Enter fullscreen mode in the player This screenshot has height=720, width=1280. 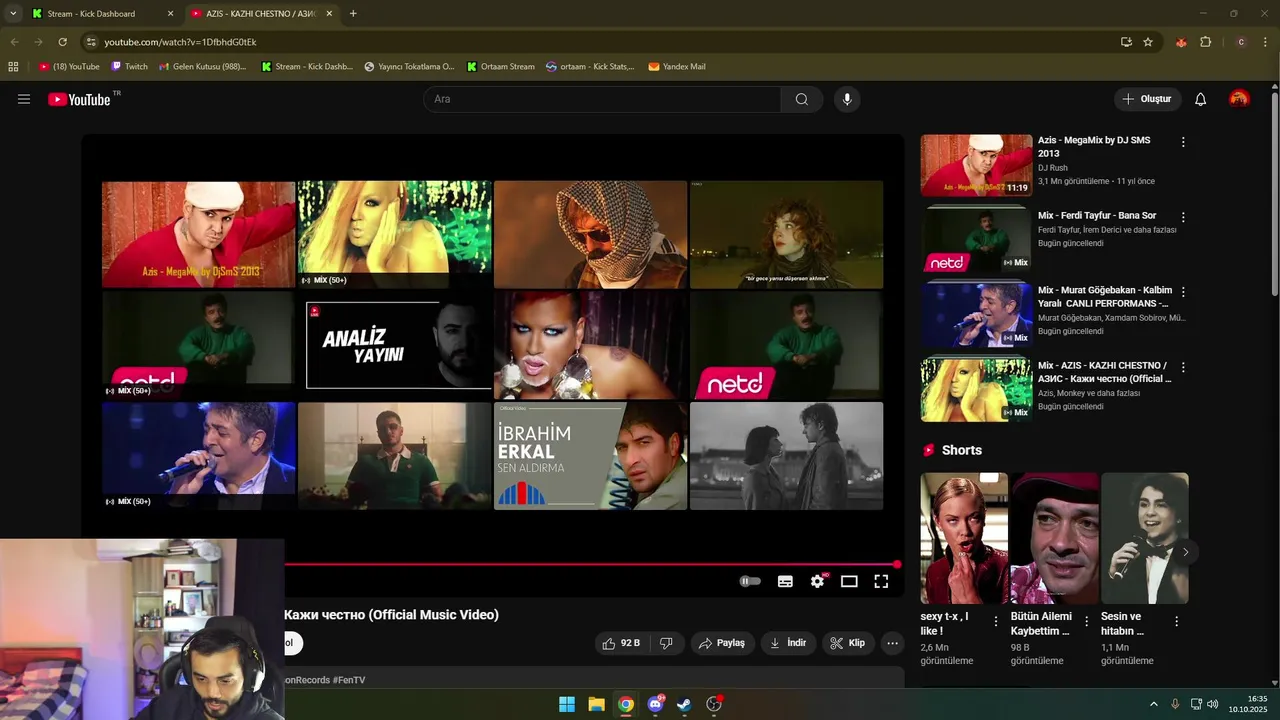pos(881,581)
